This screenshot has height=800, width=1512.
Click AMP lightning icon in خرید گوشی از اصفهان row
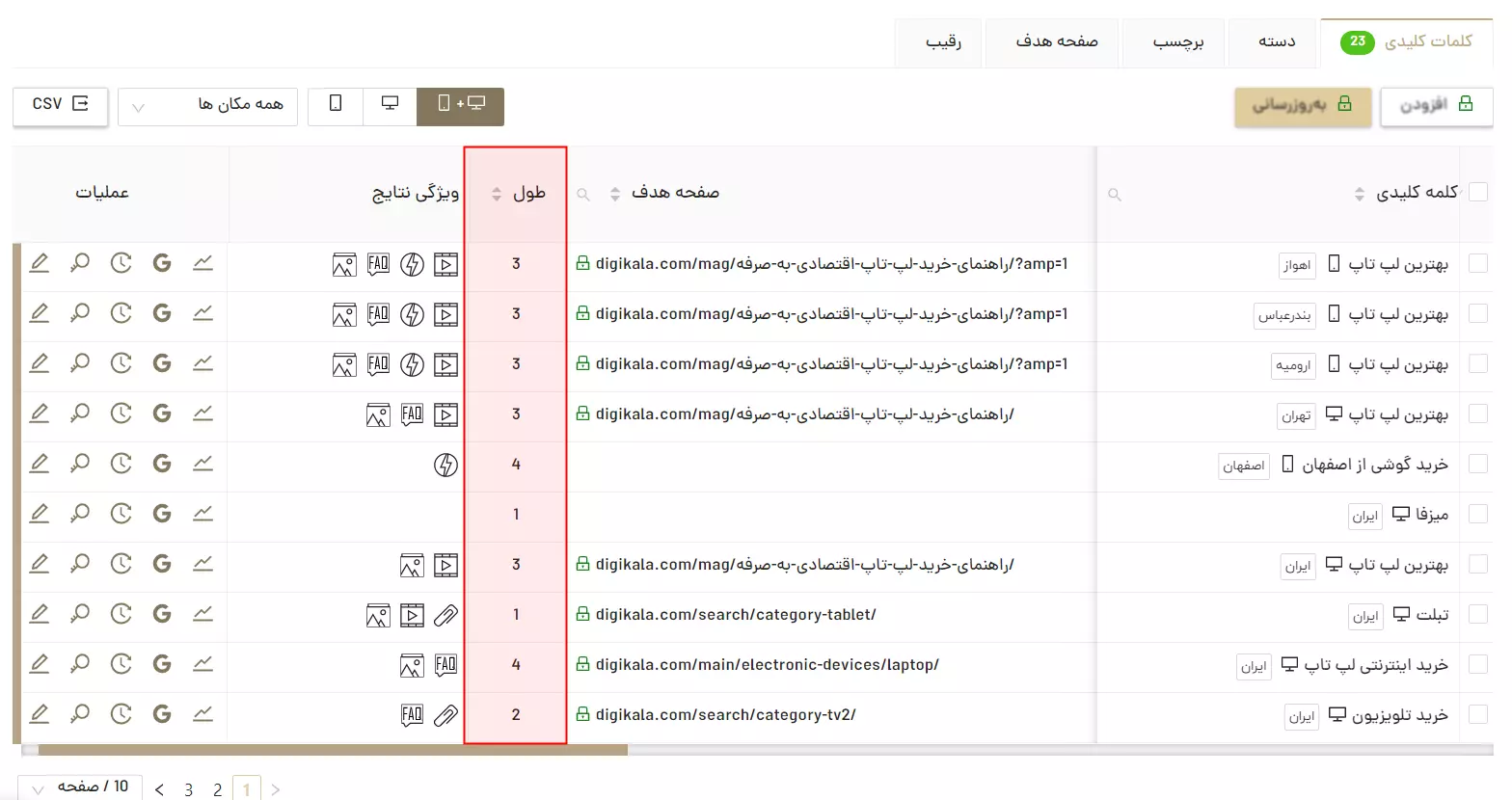pyautogui.click(x=445, y=465)
